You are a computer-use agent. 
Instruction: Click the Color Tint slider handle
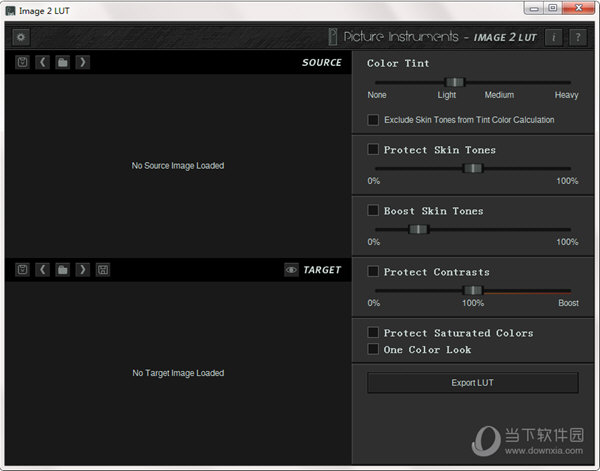pos(455,82)
